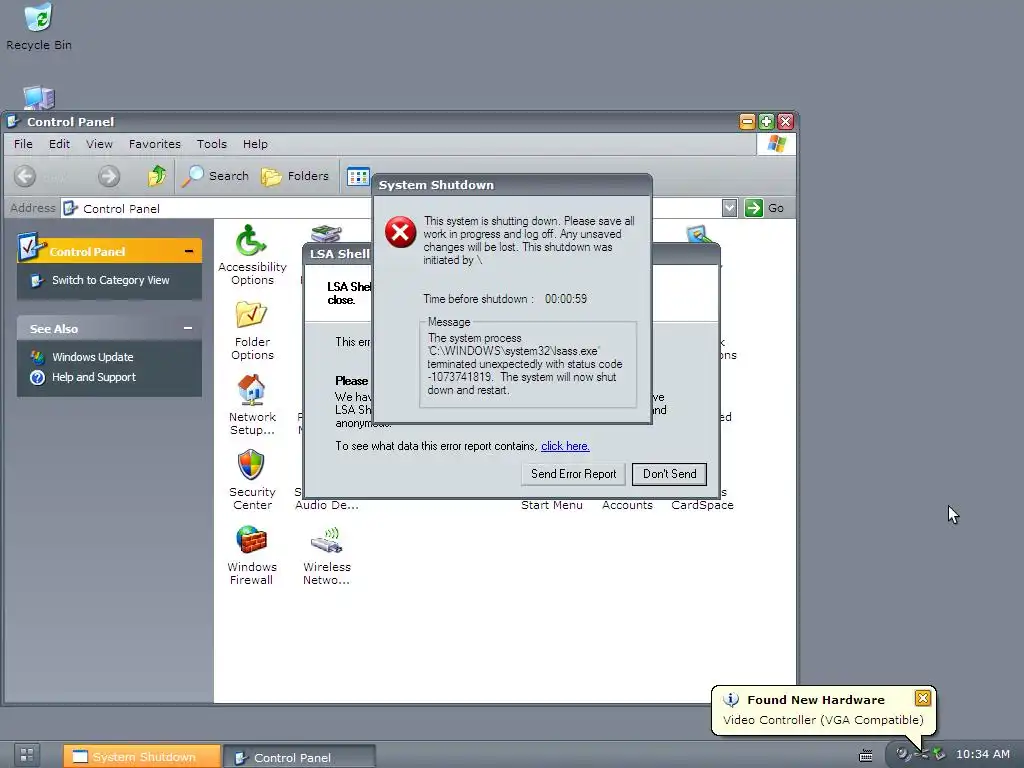This screenshot has height=768, width=1024.
Task: Click the keyboard tray icon
Action: (x=865, y=755)
